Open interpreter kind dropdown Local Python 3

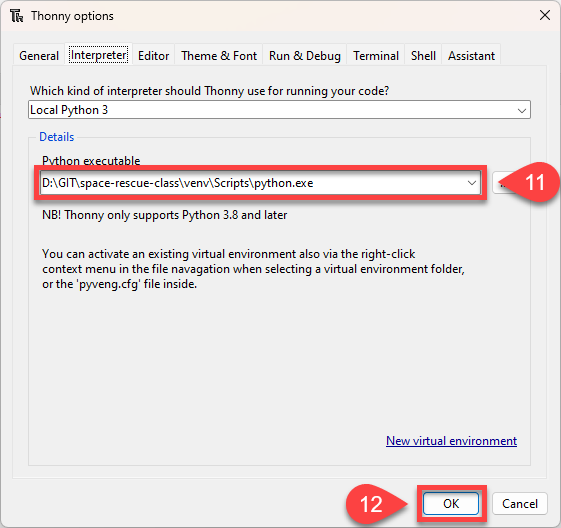279,110
